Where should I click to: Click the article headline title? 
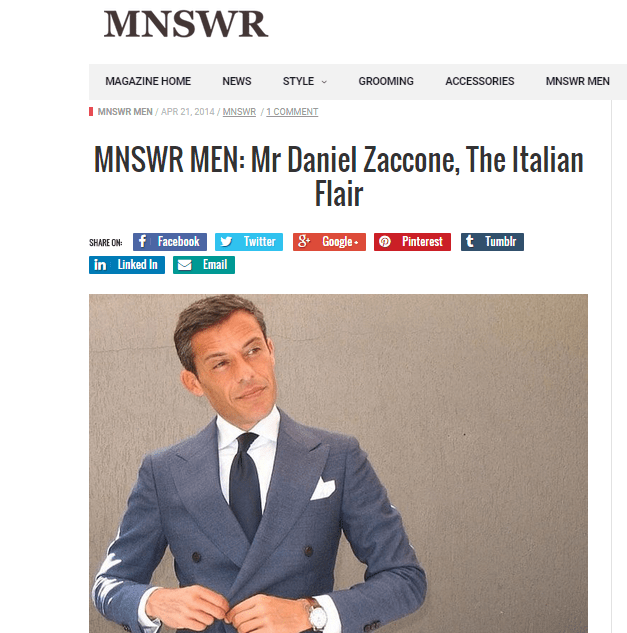[x=338, y=176]
